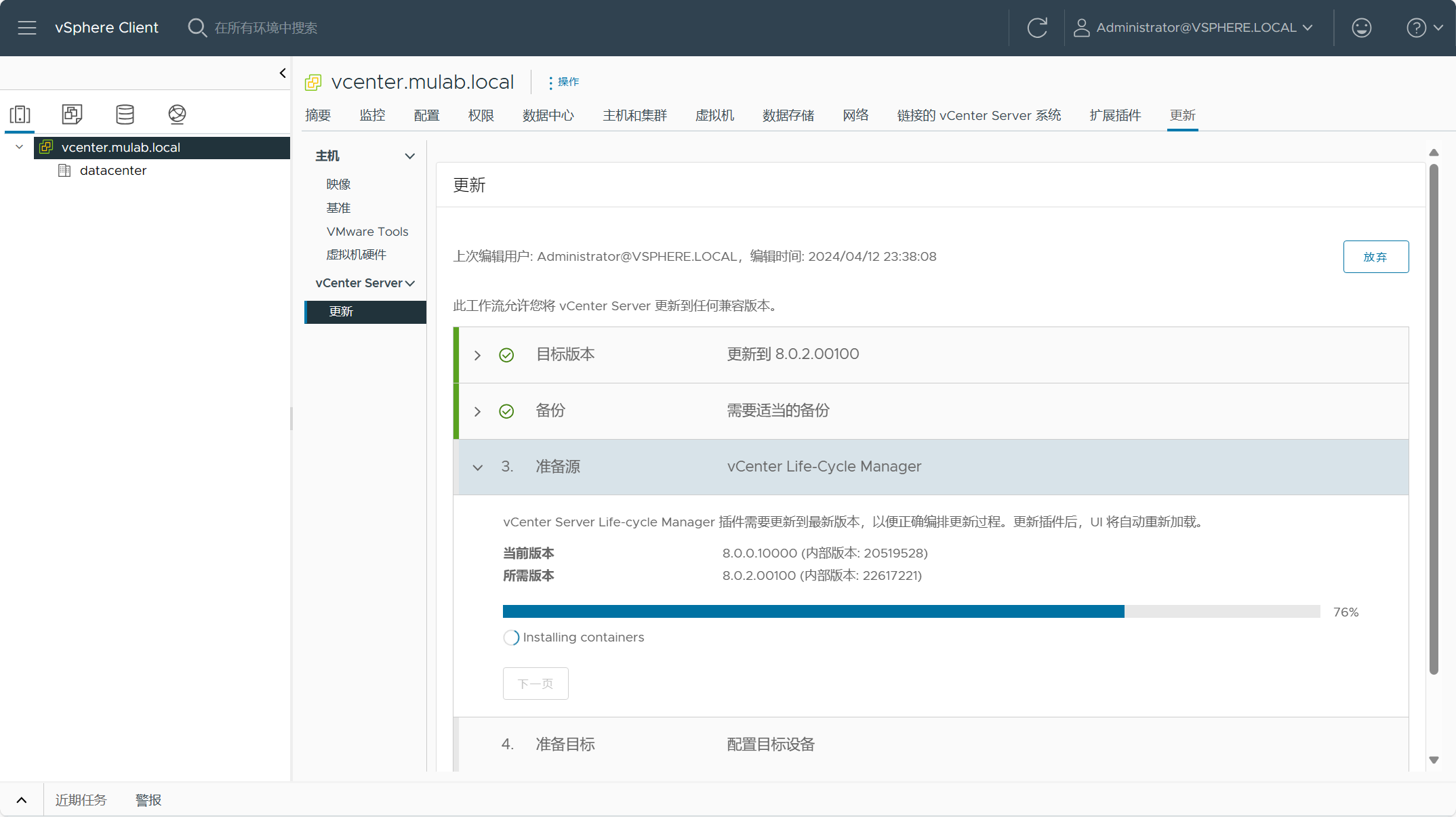Click the 准备目标 step 4 row
This screenshot has height=817, width=1456.
click(x=931, y=745)
